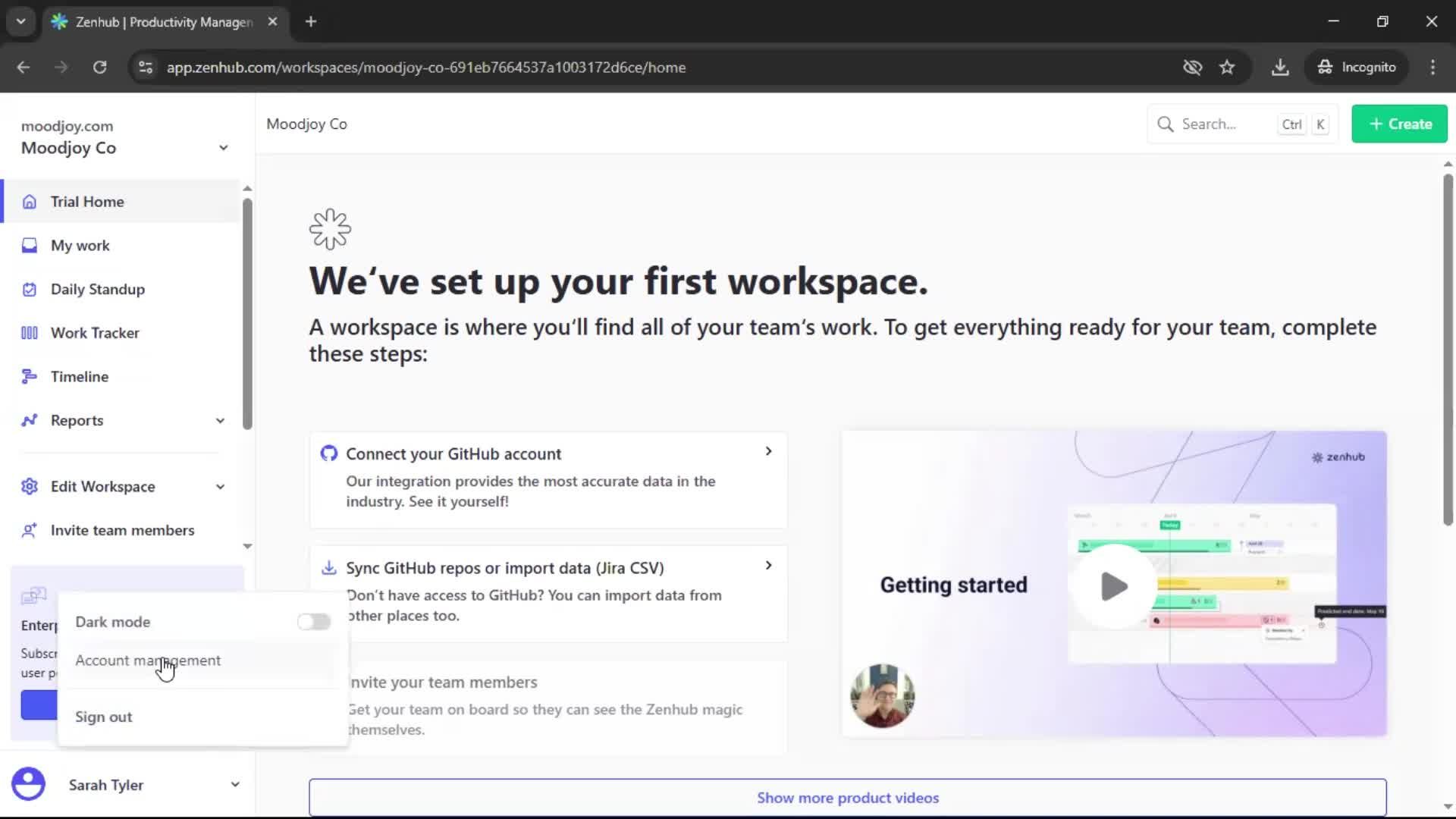Open the Timeline view
Image resolution: width=1456 pixels, height=819 pixels.
pyautogui.click(x=79, y=376)
